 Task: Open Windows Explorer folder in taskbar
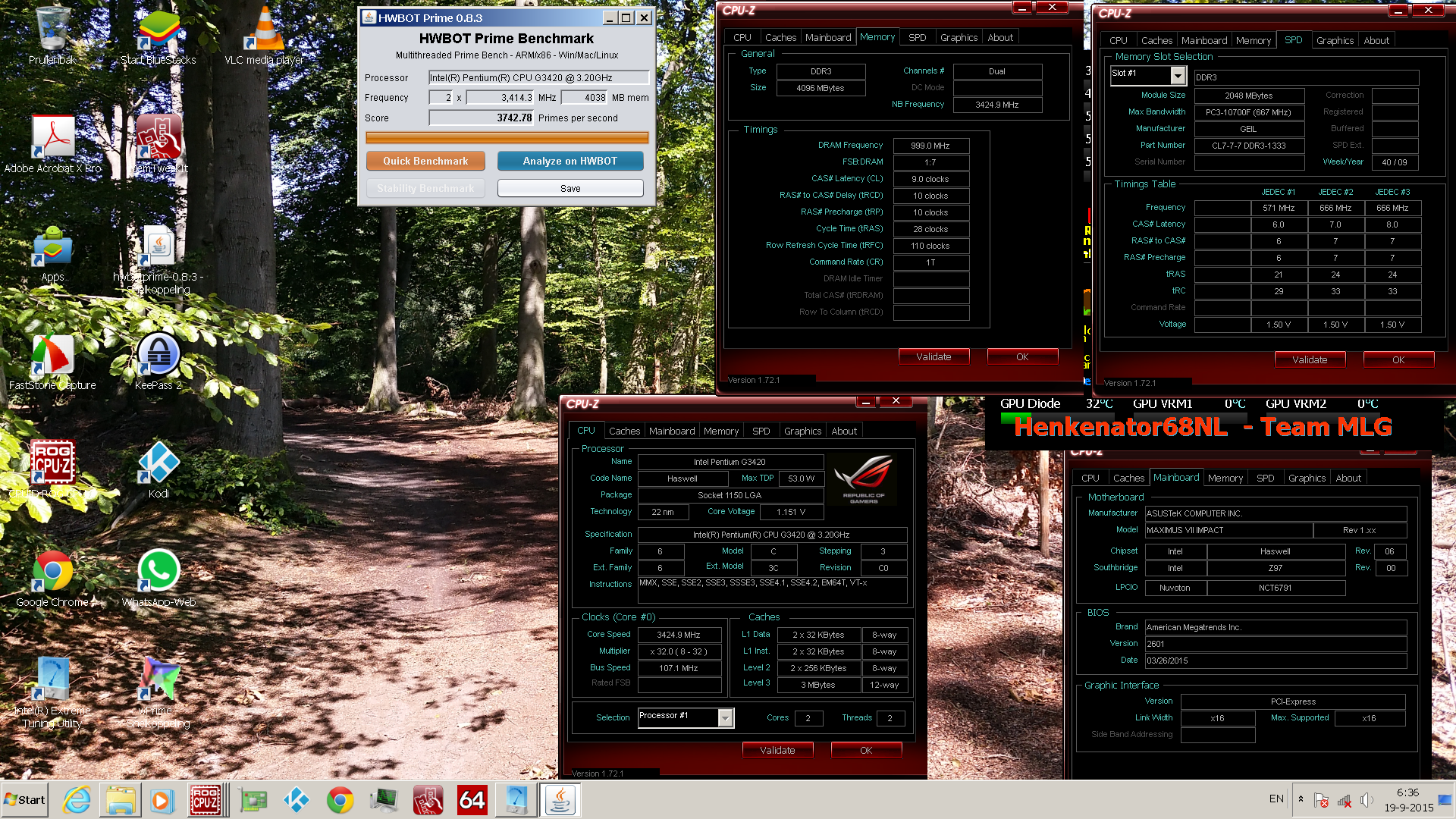pos(121,800)
